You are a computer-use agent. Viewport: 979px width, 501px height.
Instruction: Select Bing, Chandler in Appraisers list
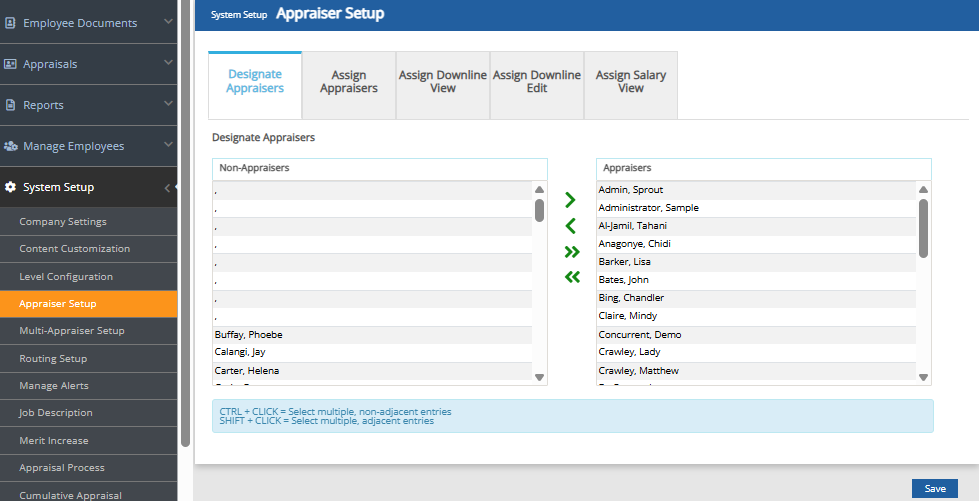click(631, 298)
